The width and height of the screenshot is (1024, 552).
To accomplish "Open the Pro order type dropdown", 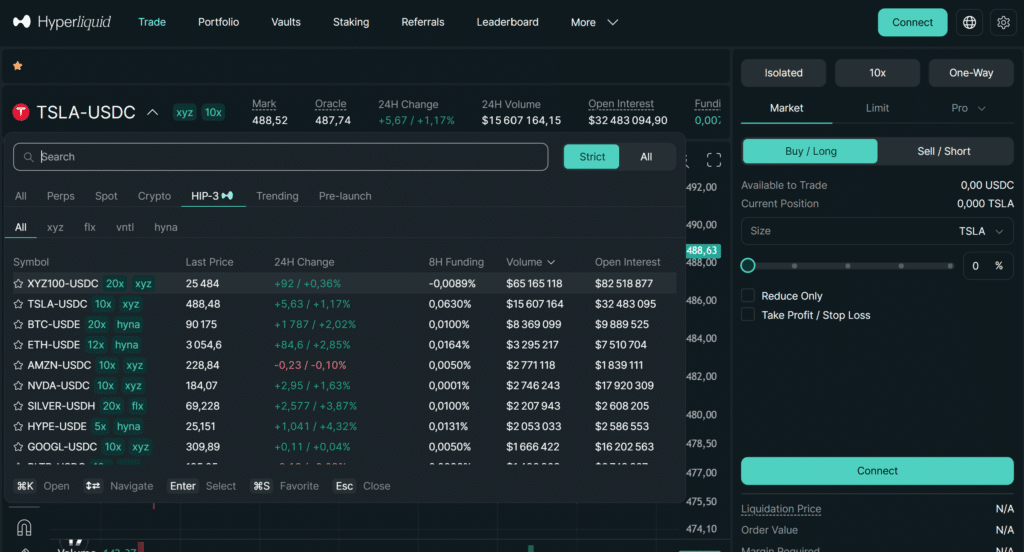I will [968, 108].
